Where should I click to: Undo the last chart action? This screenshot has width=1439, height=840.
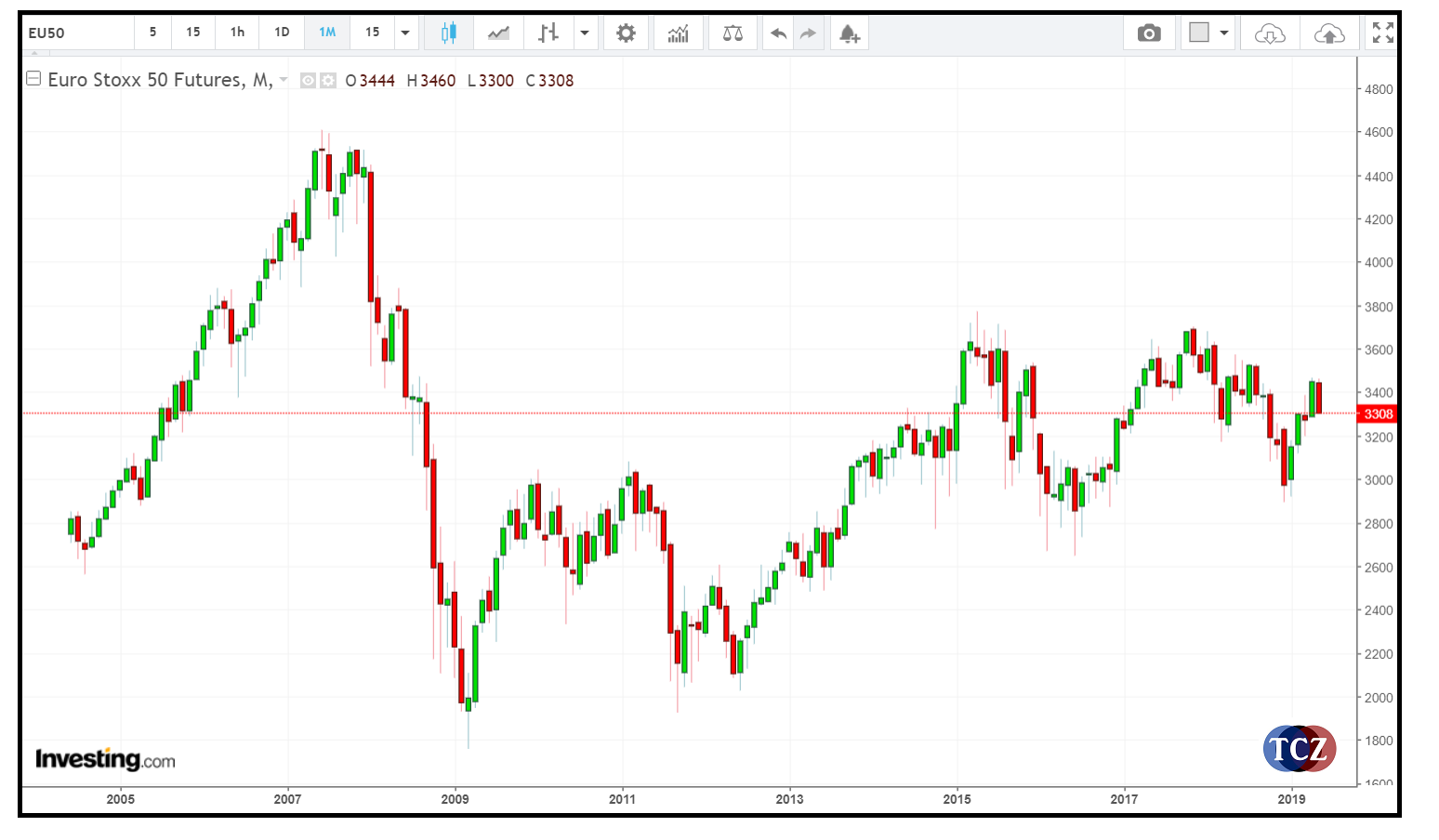tap(779, 33)
